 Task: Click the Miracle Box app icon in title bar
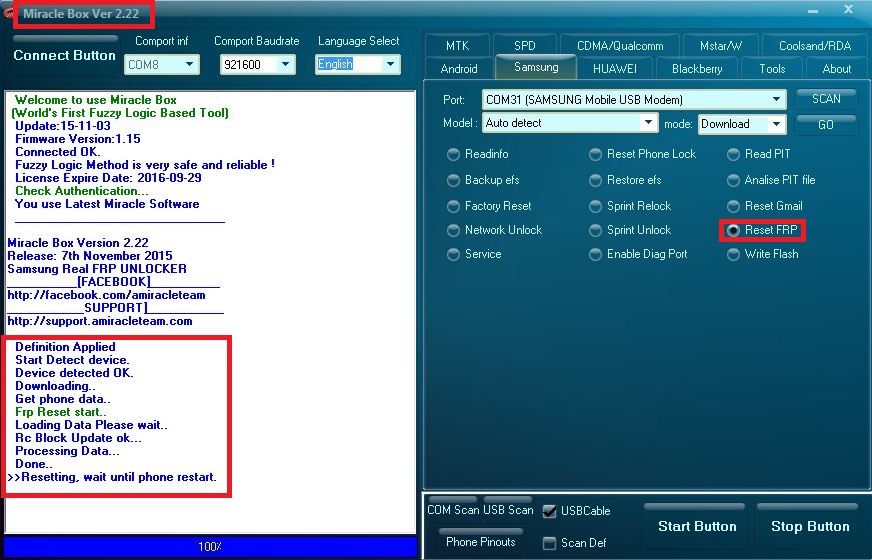tap(8, 12)
